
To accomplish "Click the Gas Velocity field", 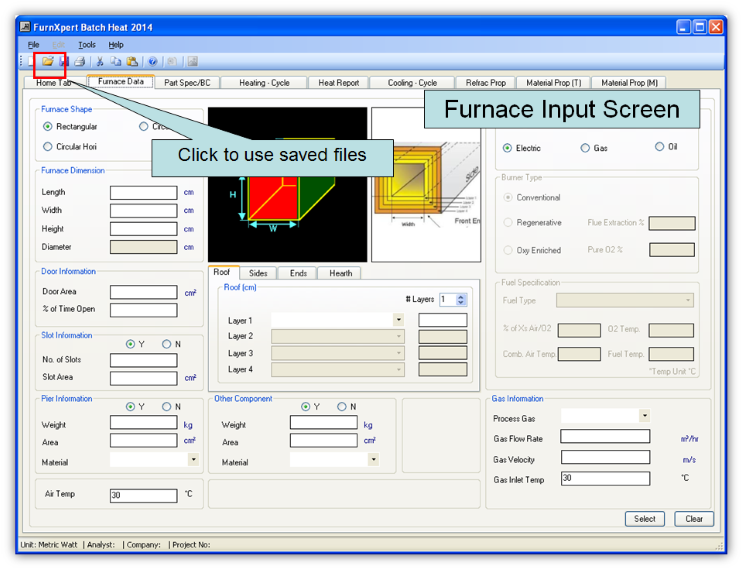I will tap(605, 458).
